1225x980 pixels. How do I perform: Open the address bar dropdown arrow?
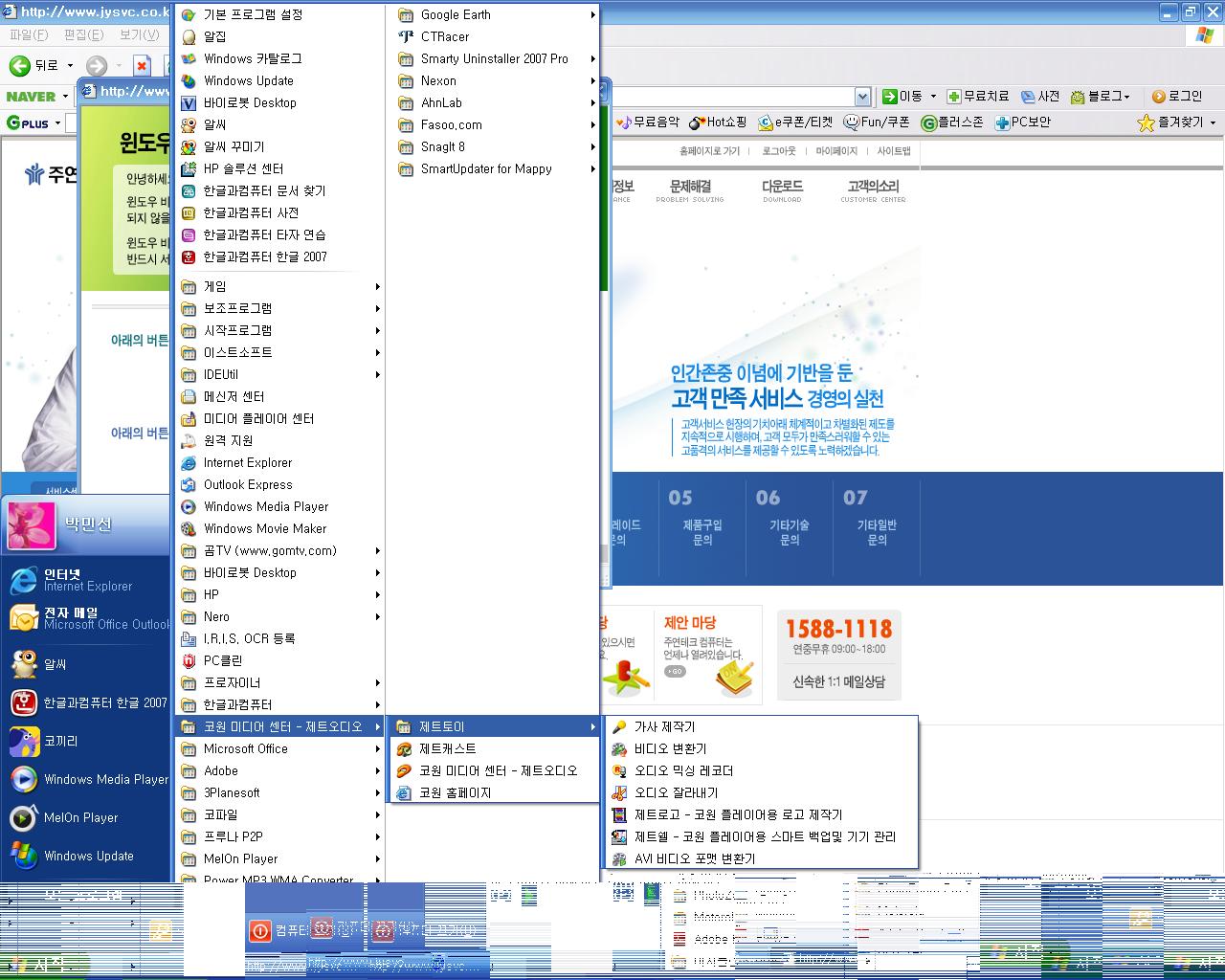click(x=862, y=97)
